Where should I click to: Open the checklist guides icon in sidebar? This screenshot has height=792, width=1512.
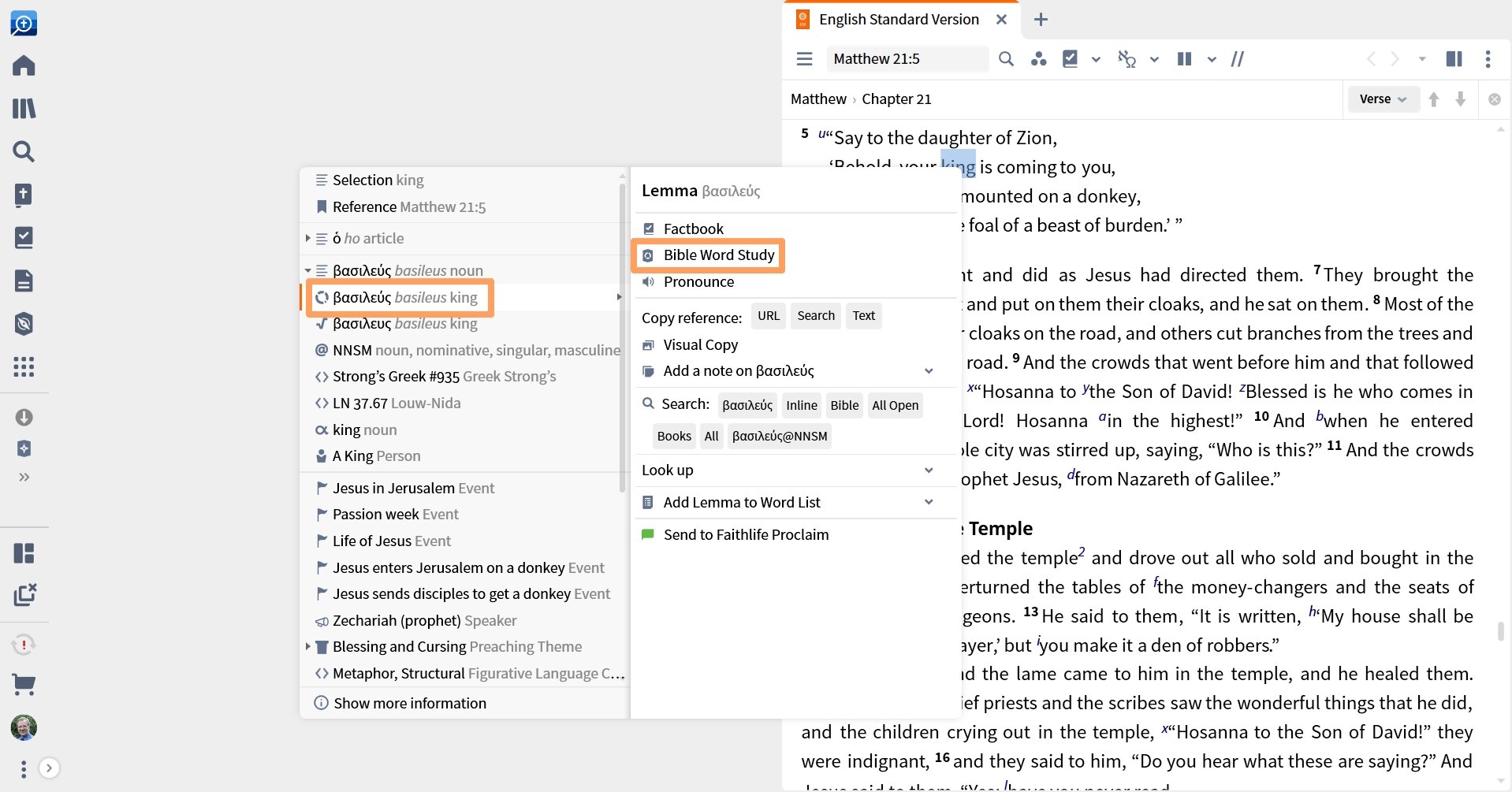[x=24, y=237]
